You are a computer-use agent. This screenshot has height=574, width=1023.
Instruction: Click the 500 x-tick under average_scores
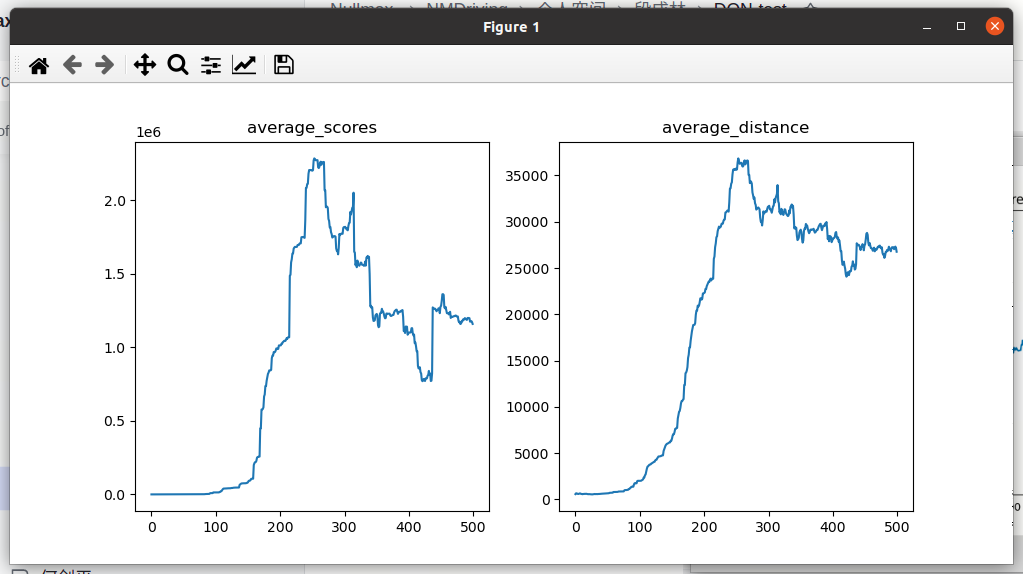click(473, 527)
